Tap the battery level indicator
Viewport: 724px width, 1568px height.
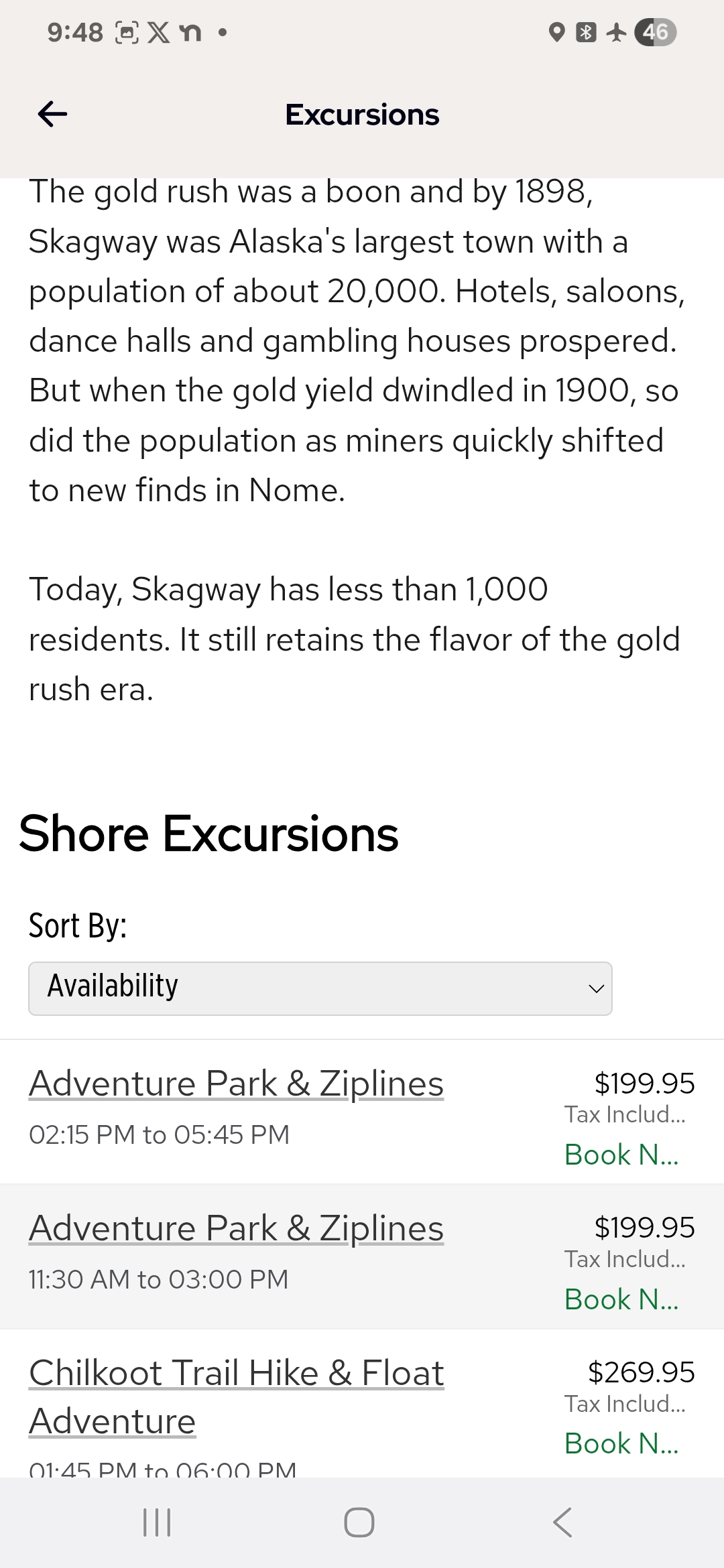click(x=656, y=32)
